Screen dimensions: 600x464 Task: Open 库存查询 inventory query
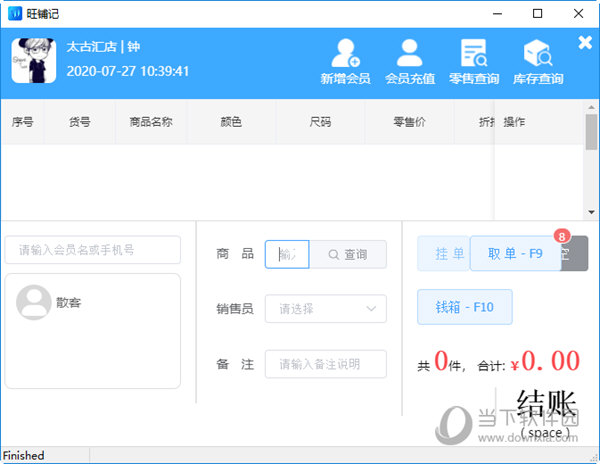[x=538, y=62]
